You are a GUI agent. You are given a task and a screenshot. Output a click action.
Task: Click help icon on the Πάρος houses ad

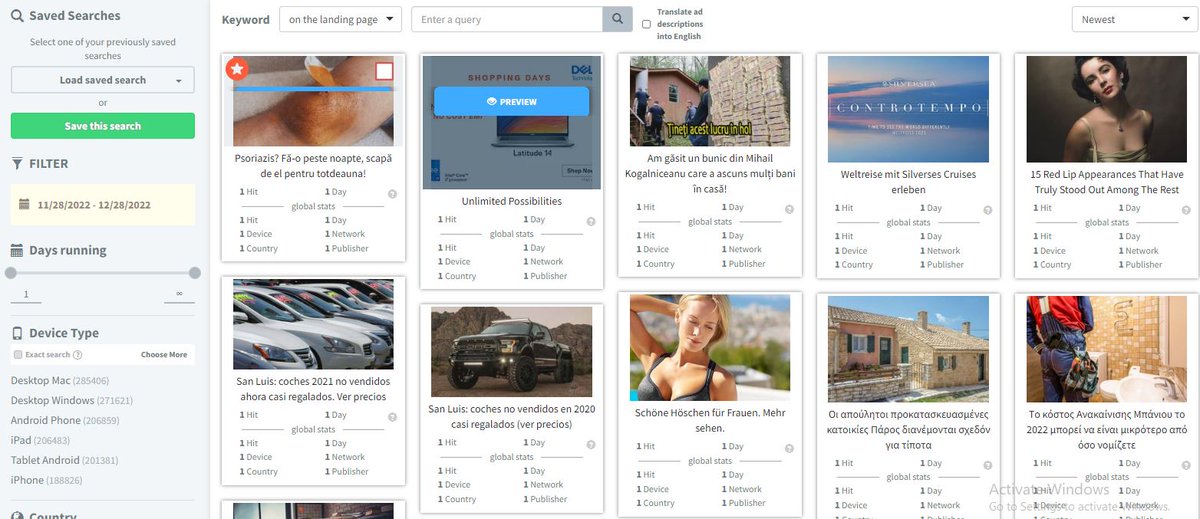pos(988,466)
